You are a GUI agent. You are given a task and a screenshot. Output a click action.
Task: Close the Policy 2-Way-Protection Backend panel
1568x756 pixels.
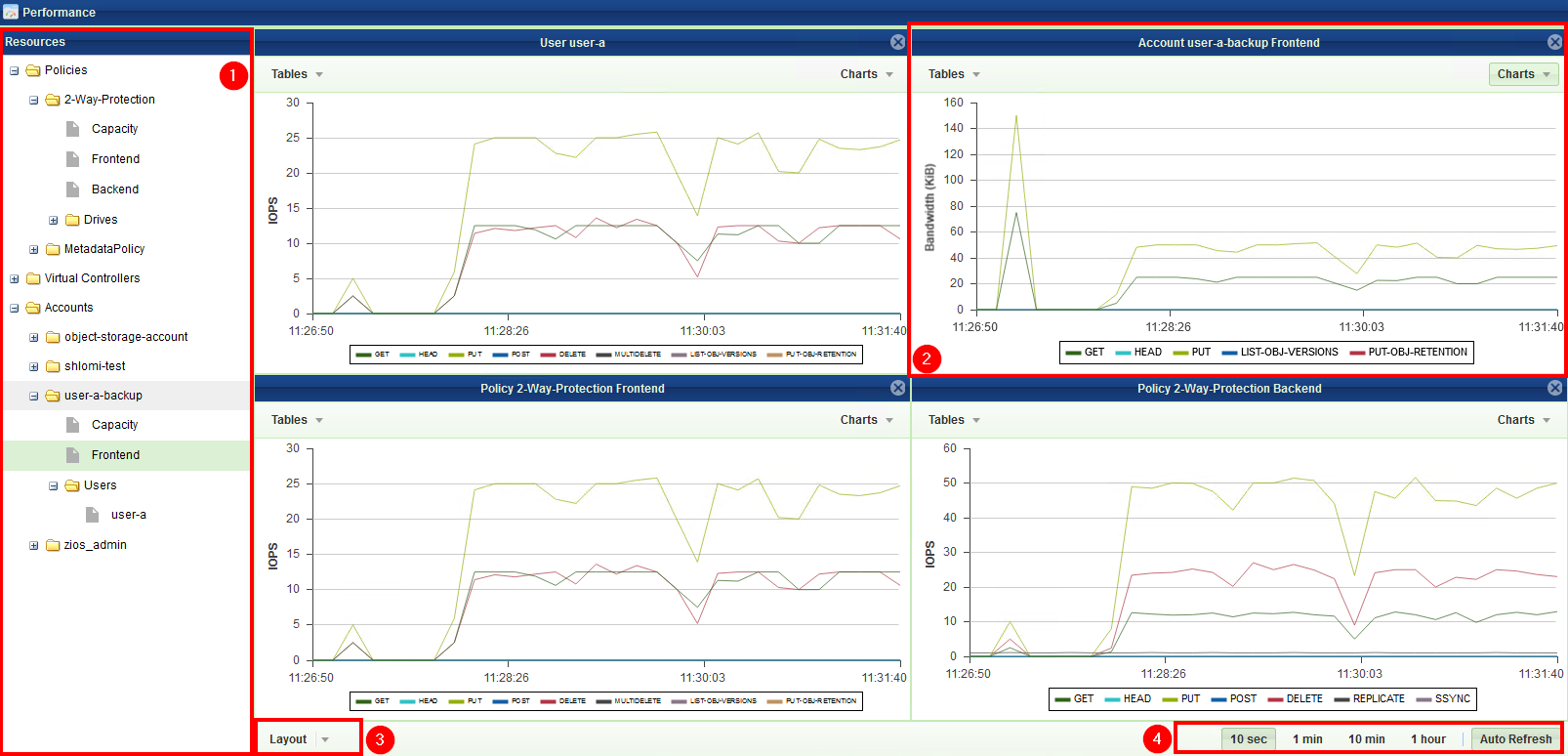1554,388
